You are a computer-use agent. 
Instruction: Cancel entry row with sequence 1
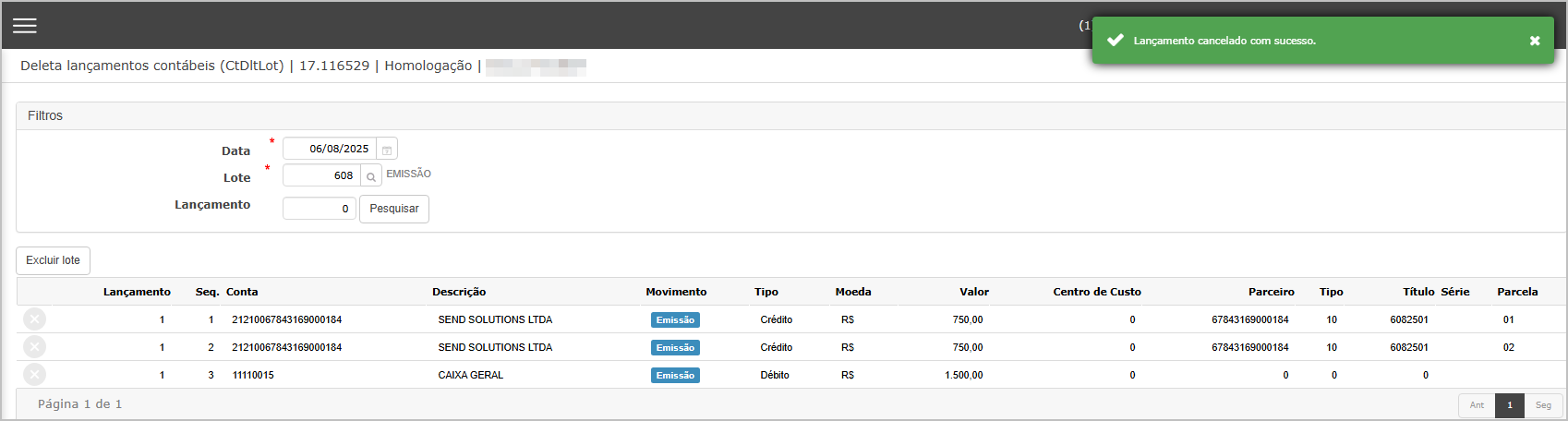click(x=34, y=319)
